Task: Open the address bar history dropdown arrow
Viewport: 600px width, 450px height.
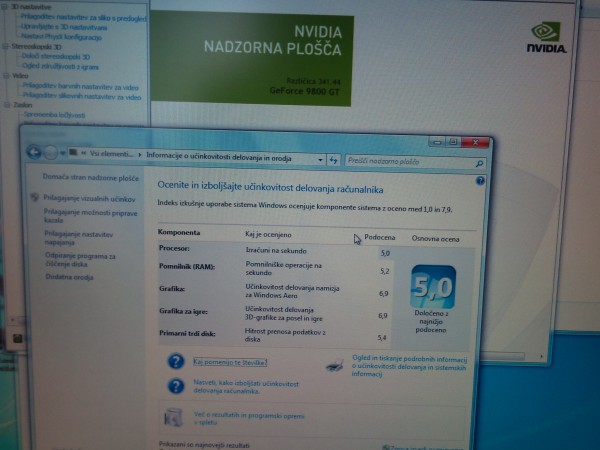Action: [320, 160]
